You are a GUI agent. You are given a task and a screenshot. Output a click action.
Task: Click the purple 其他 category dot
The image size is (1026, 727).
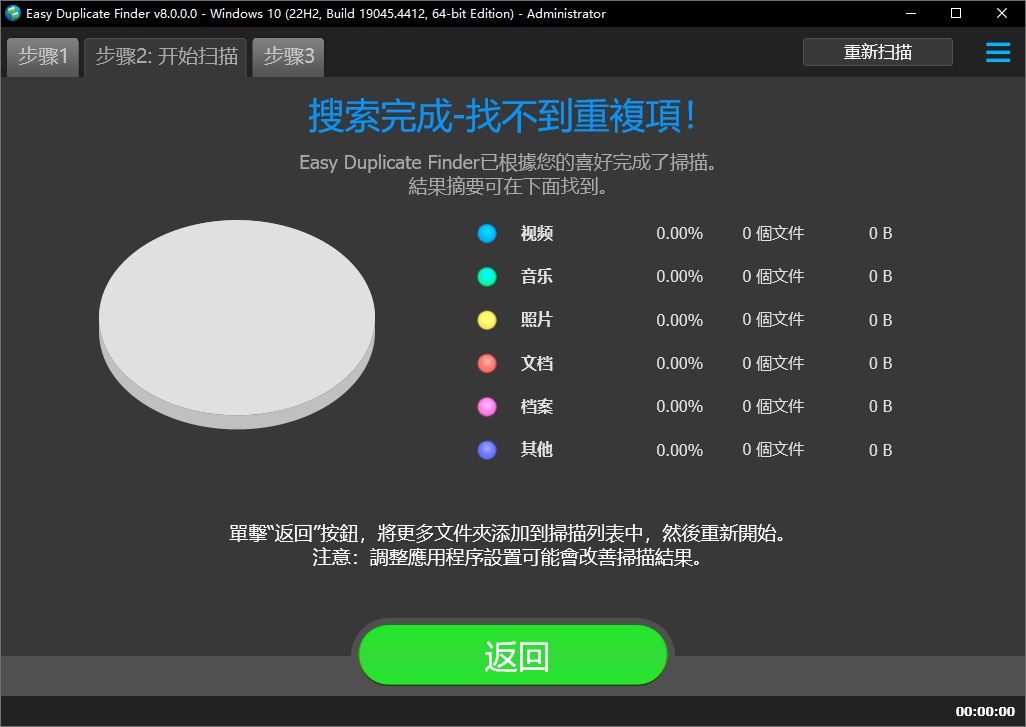click(487, 450)
